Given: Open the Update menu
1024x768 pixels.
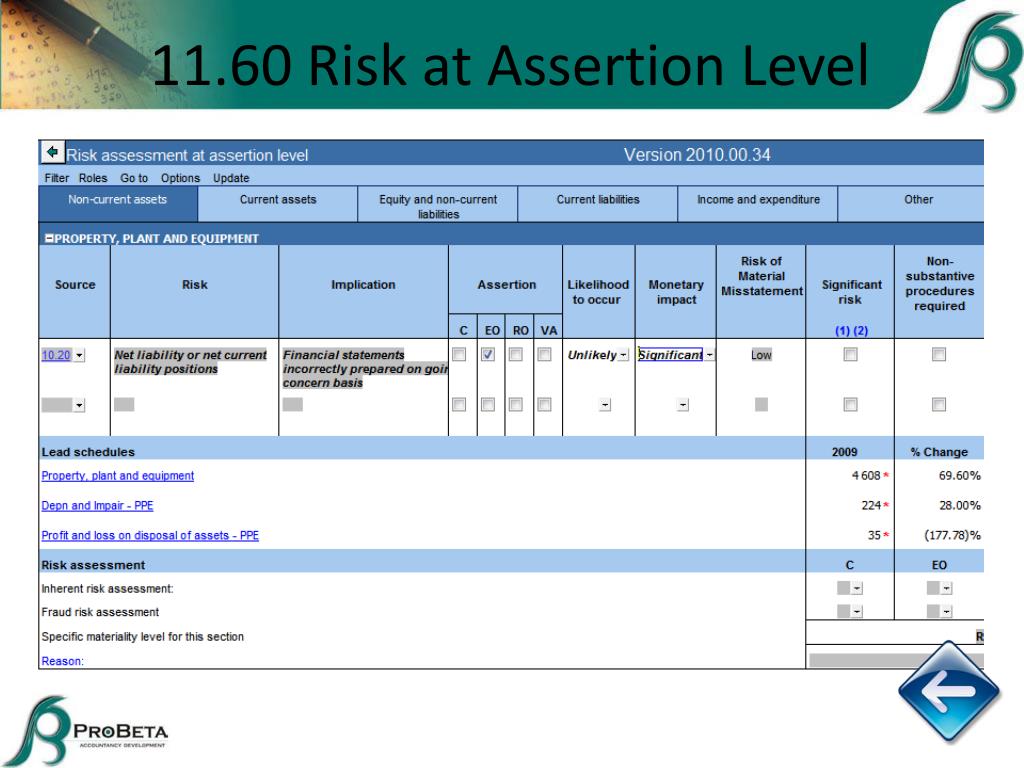Looking at the screenshot, I should coord(231,178).
